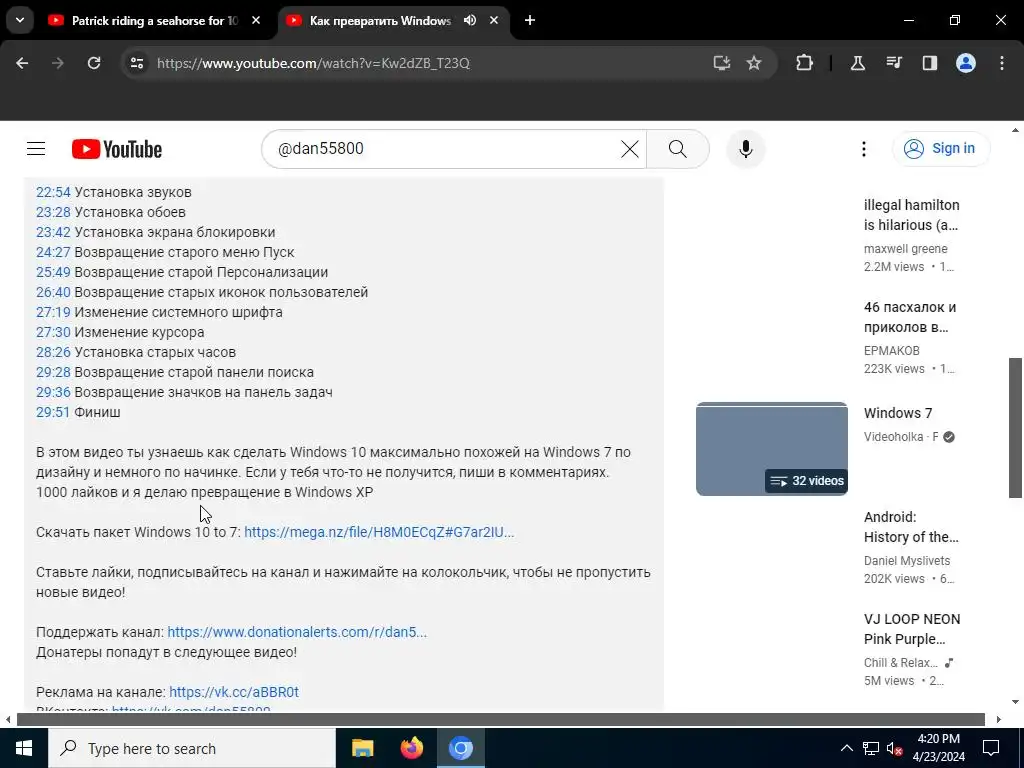Open Firefox from taskbar
This screenshot has width=1024, height=768.
pyautogui.click(x=411, y=748)
